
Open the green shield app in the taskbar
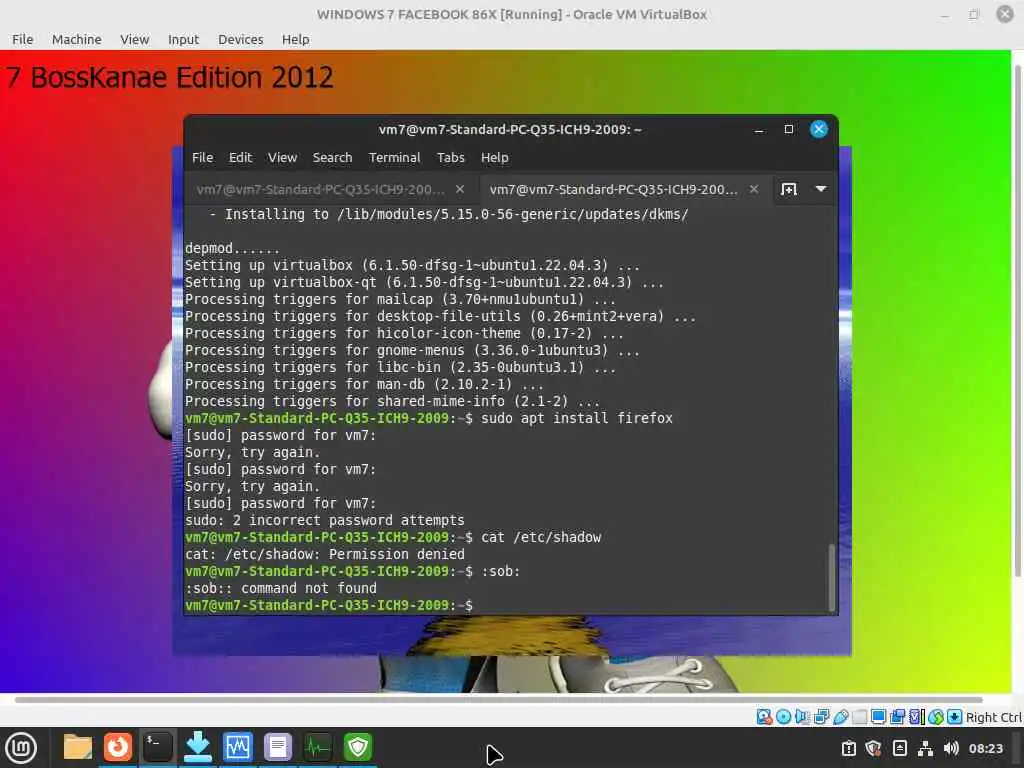[358, 747]
